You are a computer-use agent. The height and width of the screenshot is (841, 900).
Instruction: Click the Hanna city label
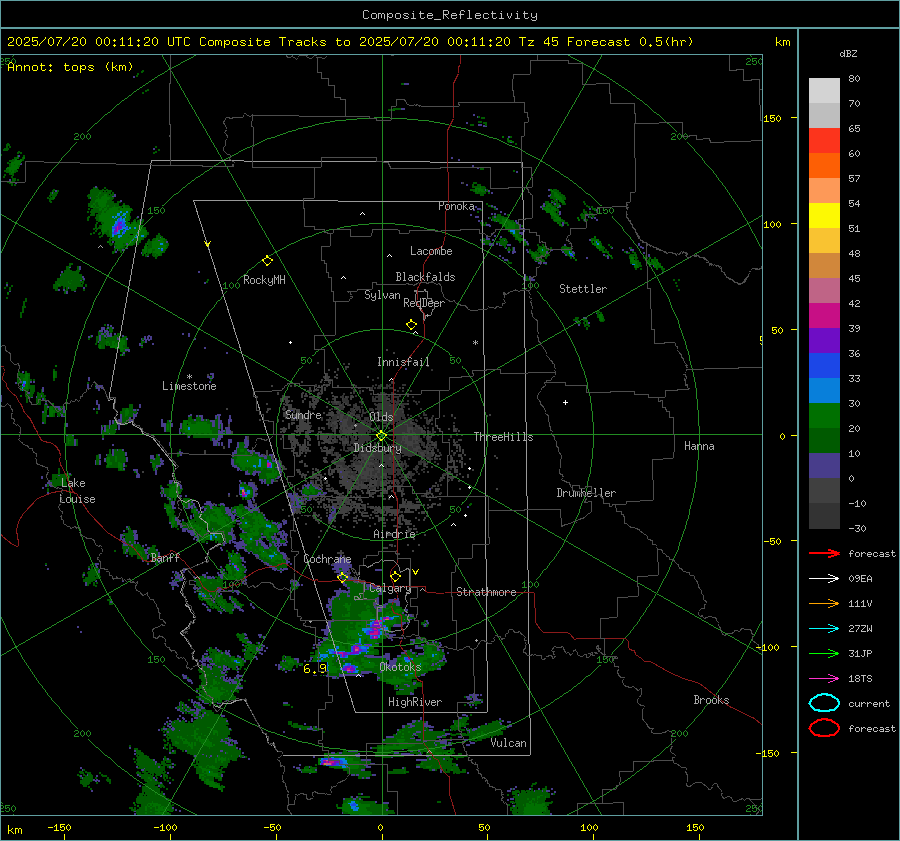(699, 446)
